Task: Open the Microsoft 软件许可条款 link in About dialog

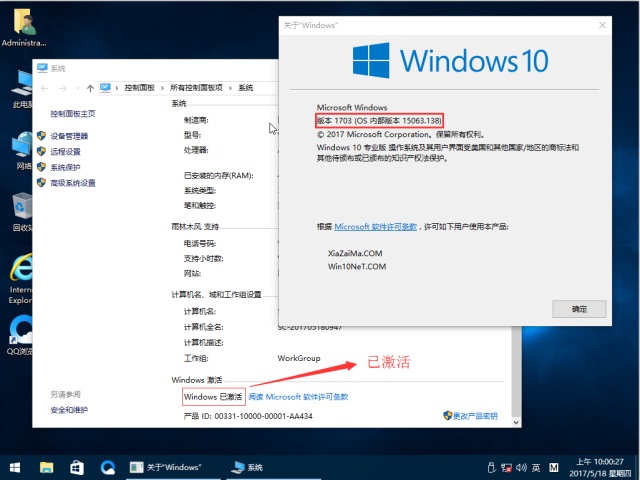Action: [375, 227]
